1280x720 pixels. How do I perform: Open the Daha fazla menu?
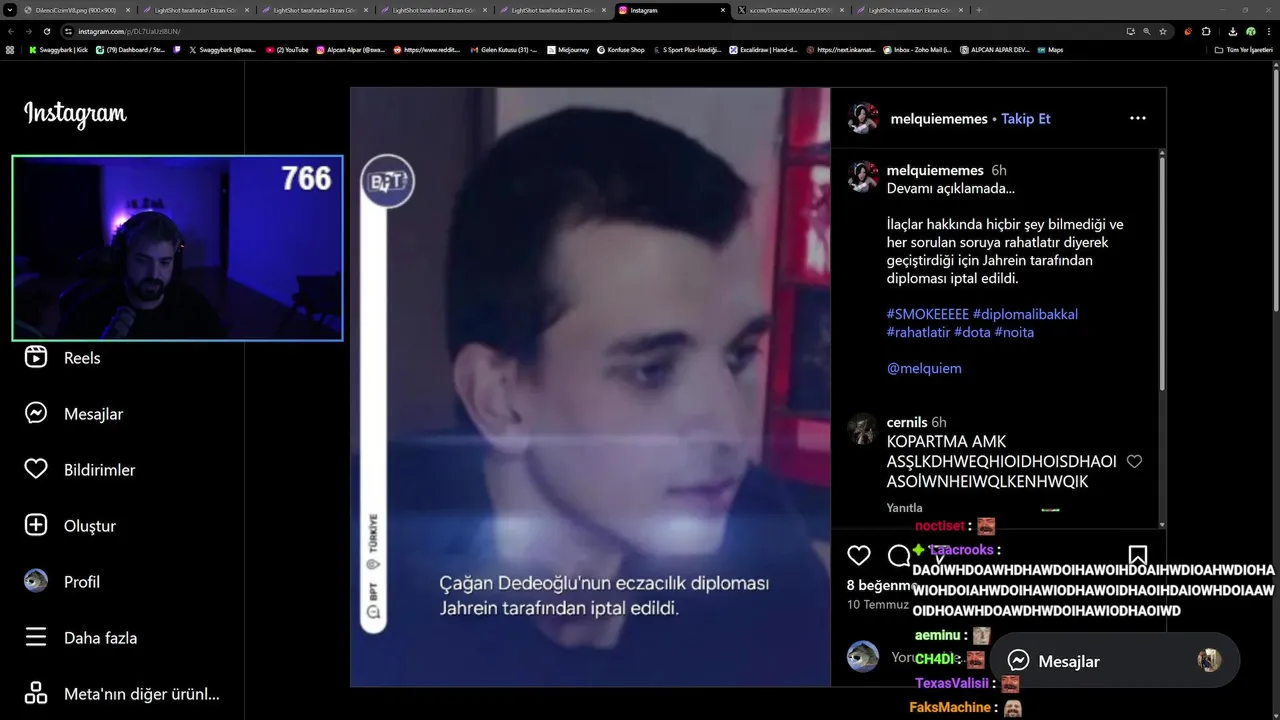click(x=81, y=637)
